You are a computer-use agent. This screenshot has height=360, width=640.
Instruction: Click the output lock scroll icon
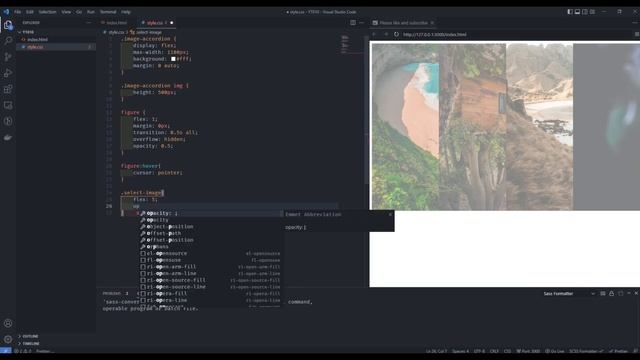click(x=611, y=293)
